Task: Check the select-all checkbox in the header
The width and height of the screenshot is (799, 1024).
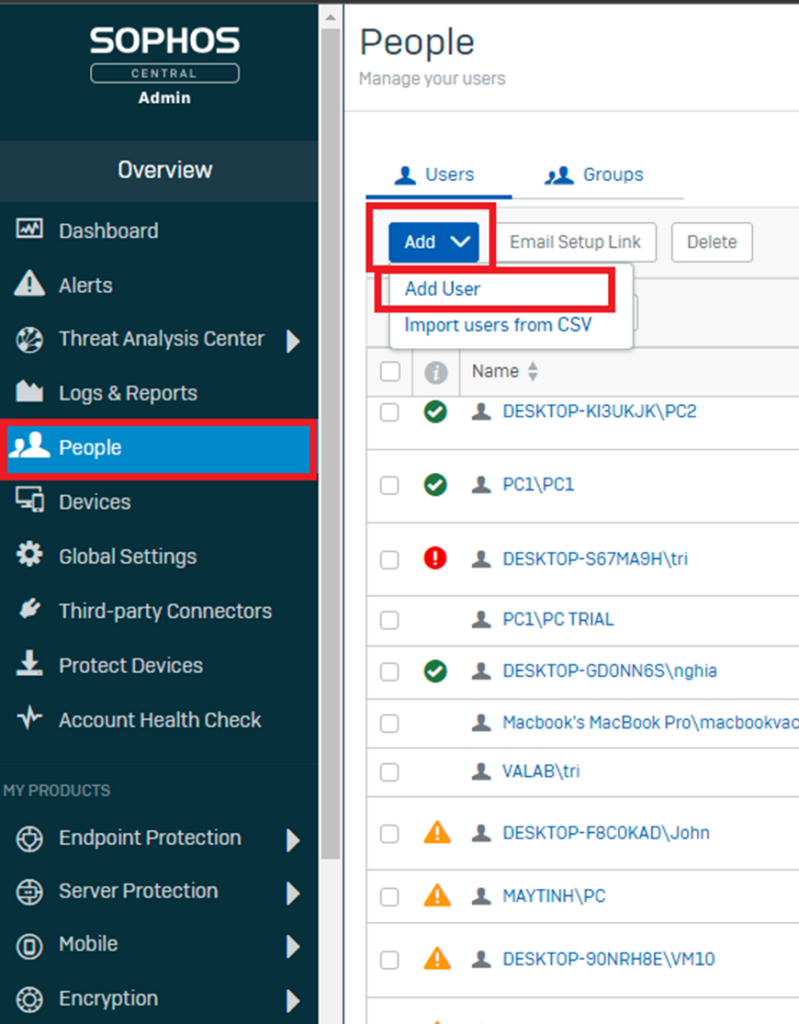Action: click(x=390, y=372)
